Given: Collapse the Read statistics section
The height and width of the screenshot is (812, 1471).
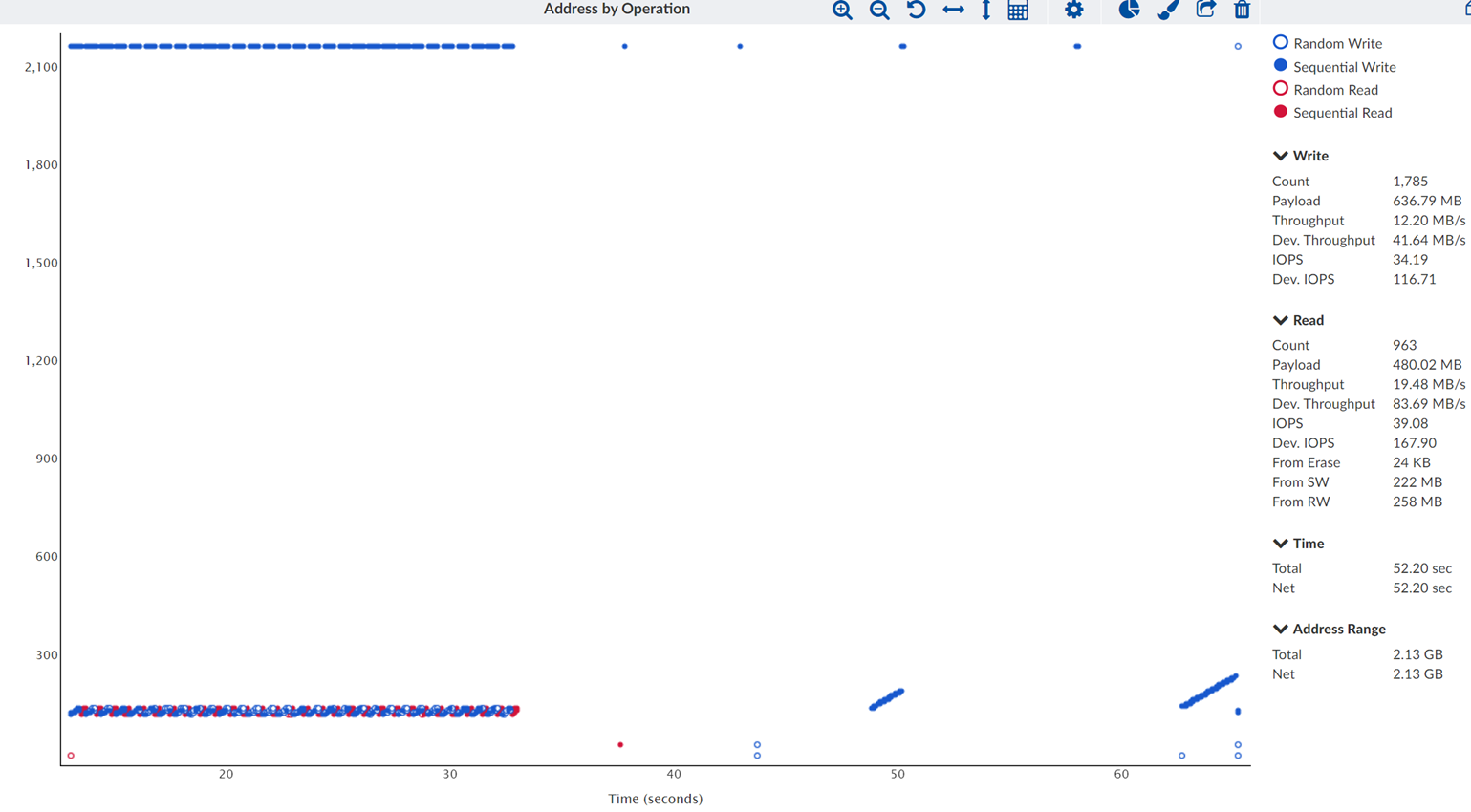Looking at the screenshot, I should pos(1281,320).
